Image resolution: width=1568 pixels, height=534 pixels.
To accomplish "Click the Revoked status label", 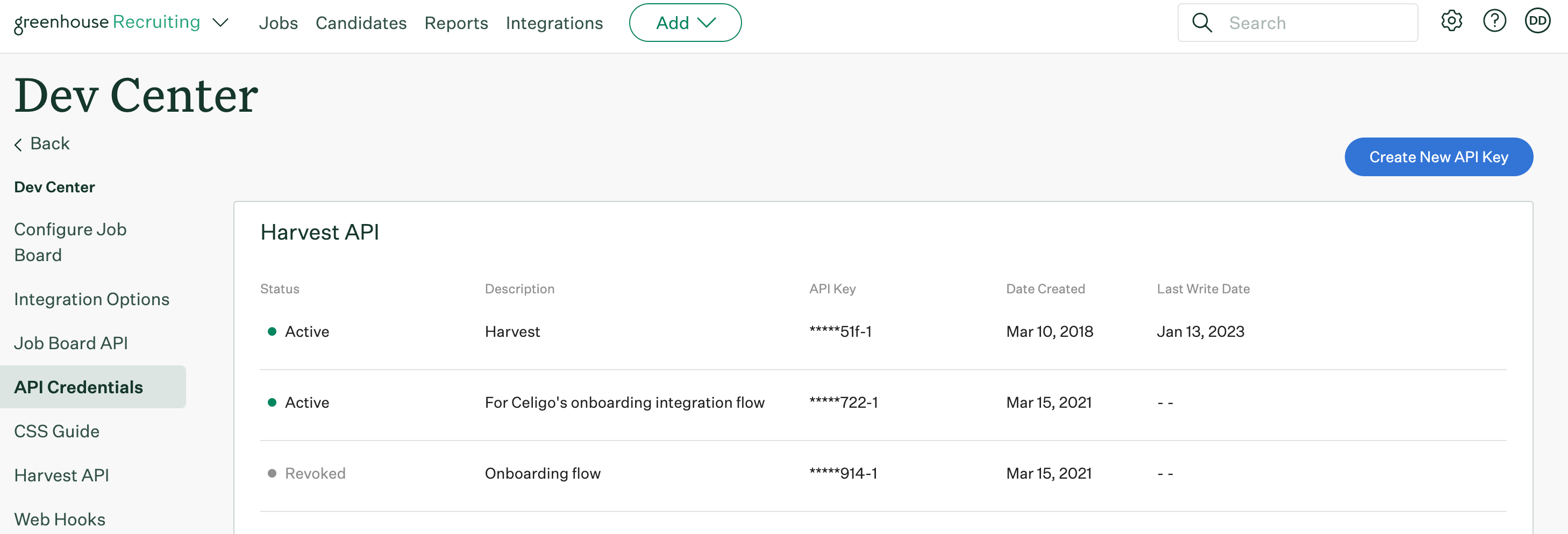I will pos(315,473).
